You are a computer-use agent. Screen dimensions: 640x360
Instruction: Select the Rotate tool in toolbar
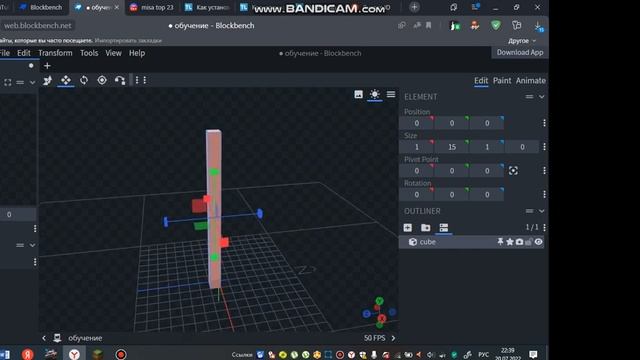84,80
